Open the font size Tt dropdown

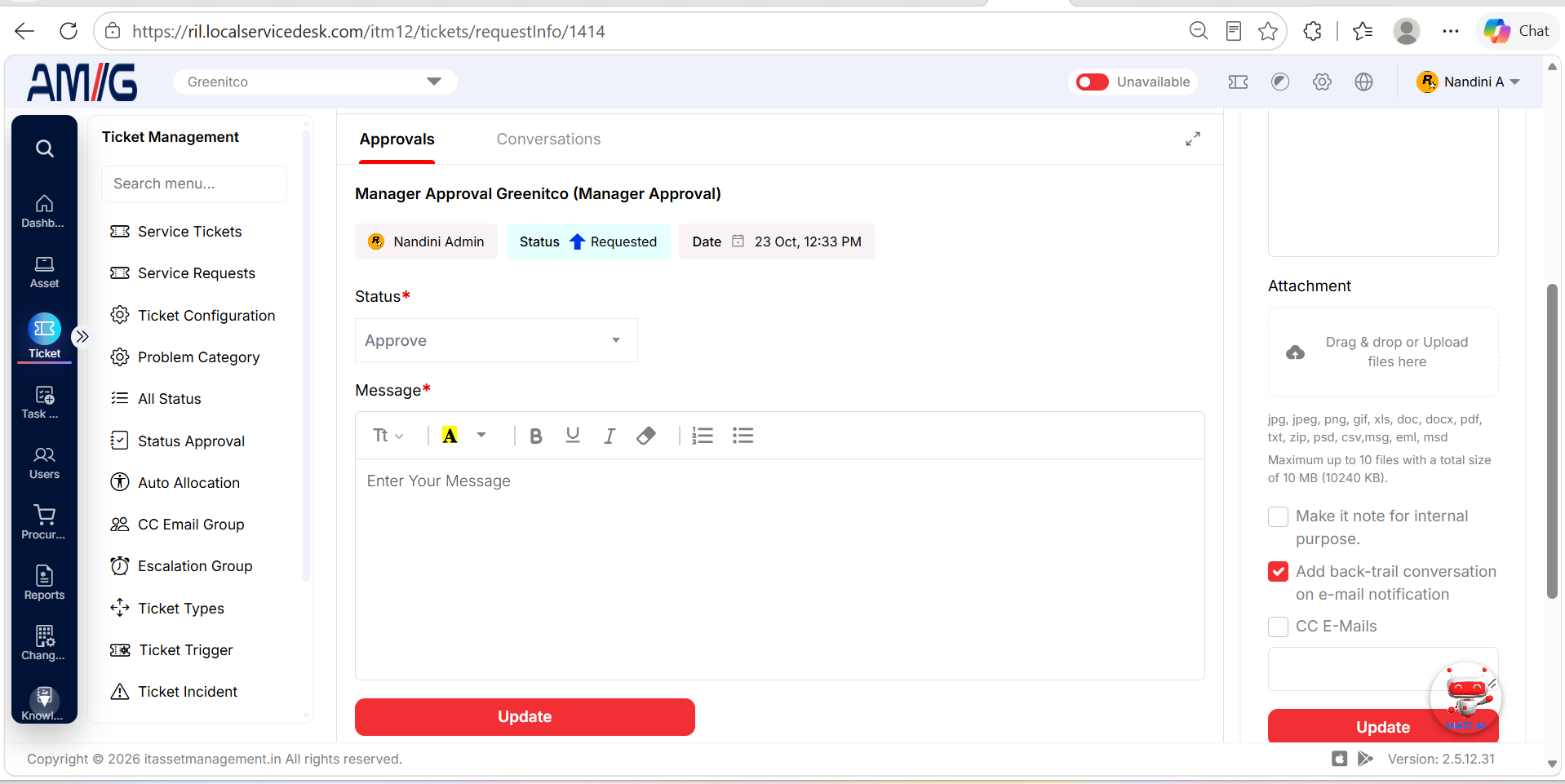click(388, 436)
